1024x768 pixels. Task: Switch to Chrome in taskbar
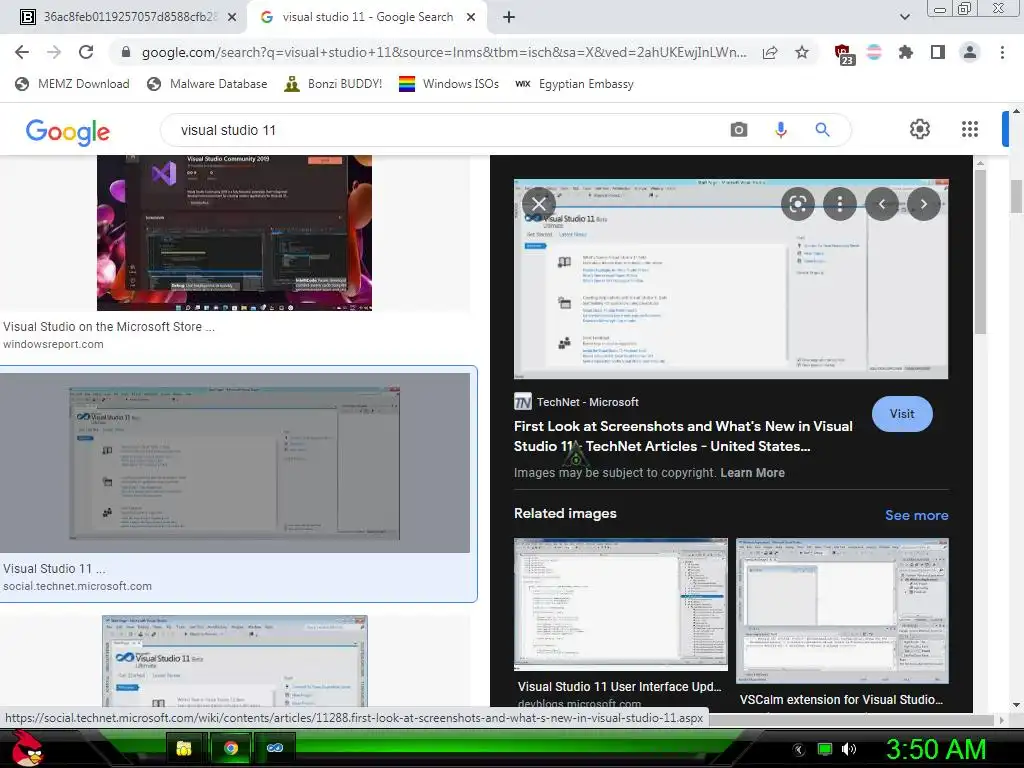coord(231,748)
